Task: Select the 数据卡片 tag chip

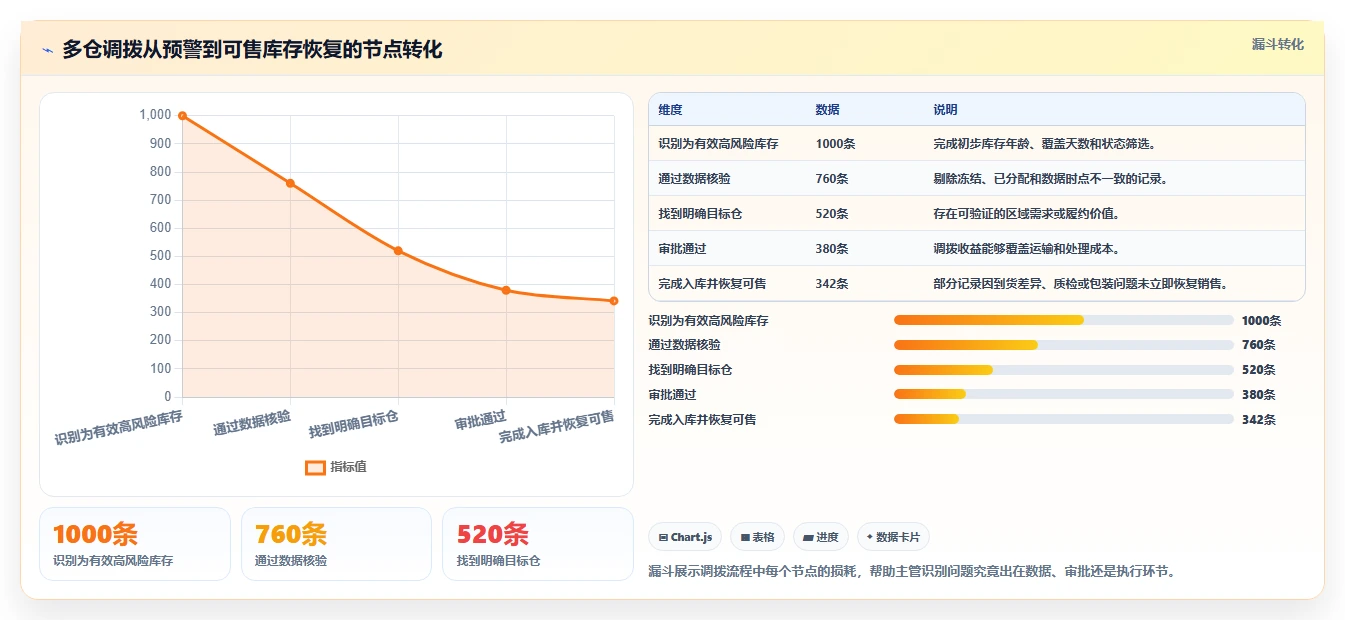Action: point(893,537)
